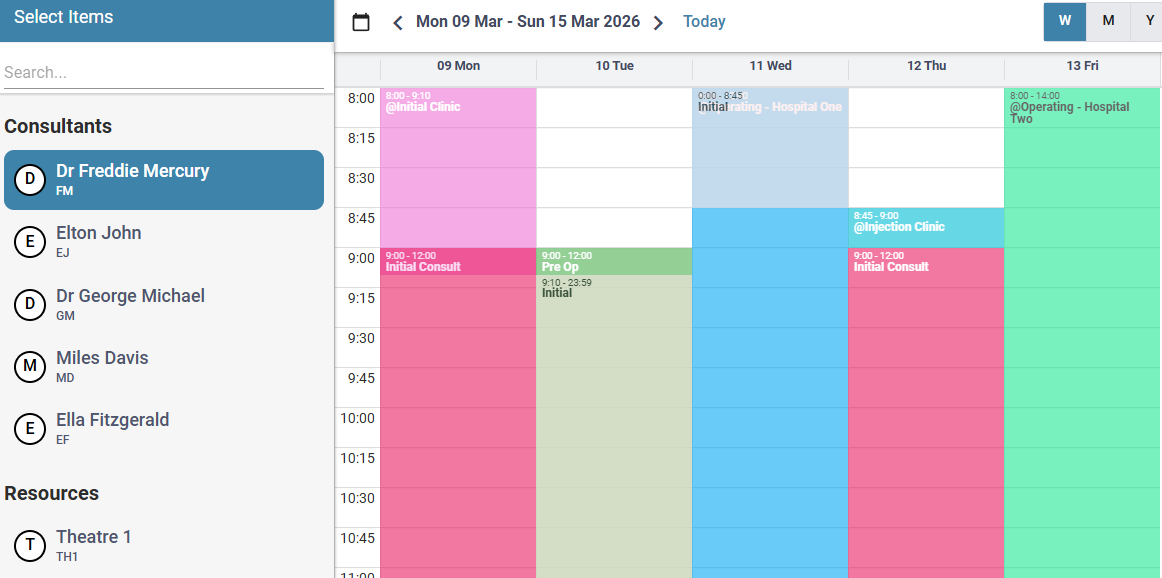Click inside the Search field
Viewport: 1162px width, 578px height.
(x=164, y=72)
